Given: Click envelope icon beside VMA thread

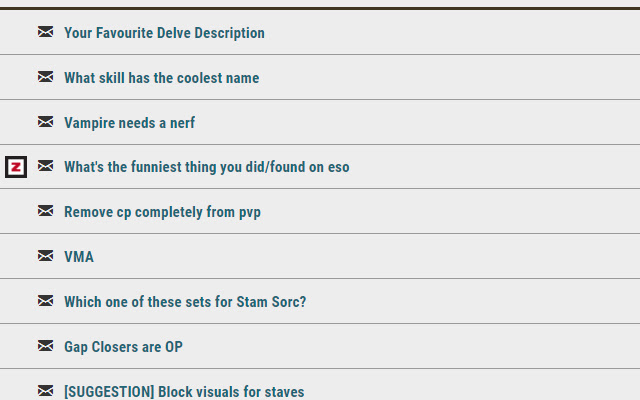Looking at the screenshot, I should (x=45, y=256).
